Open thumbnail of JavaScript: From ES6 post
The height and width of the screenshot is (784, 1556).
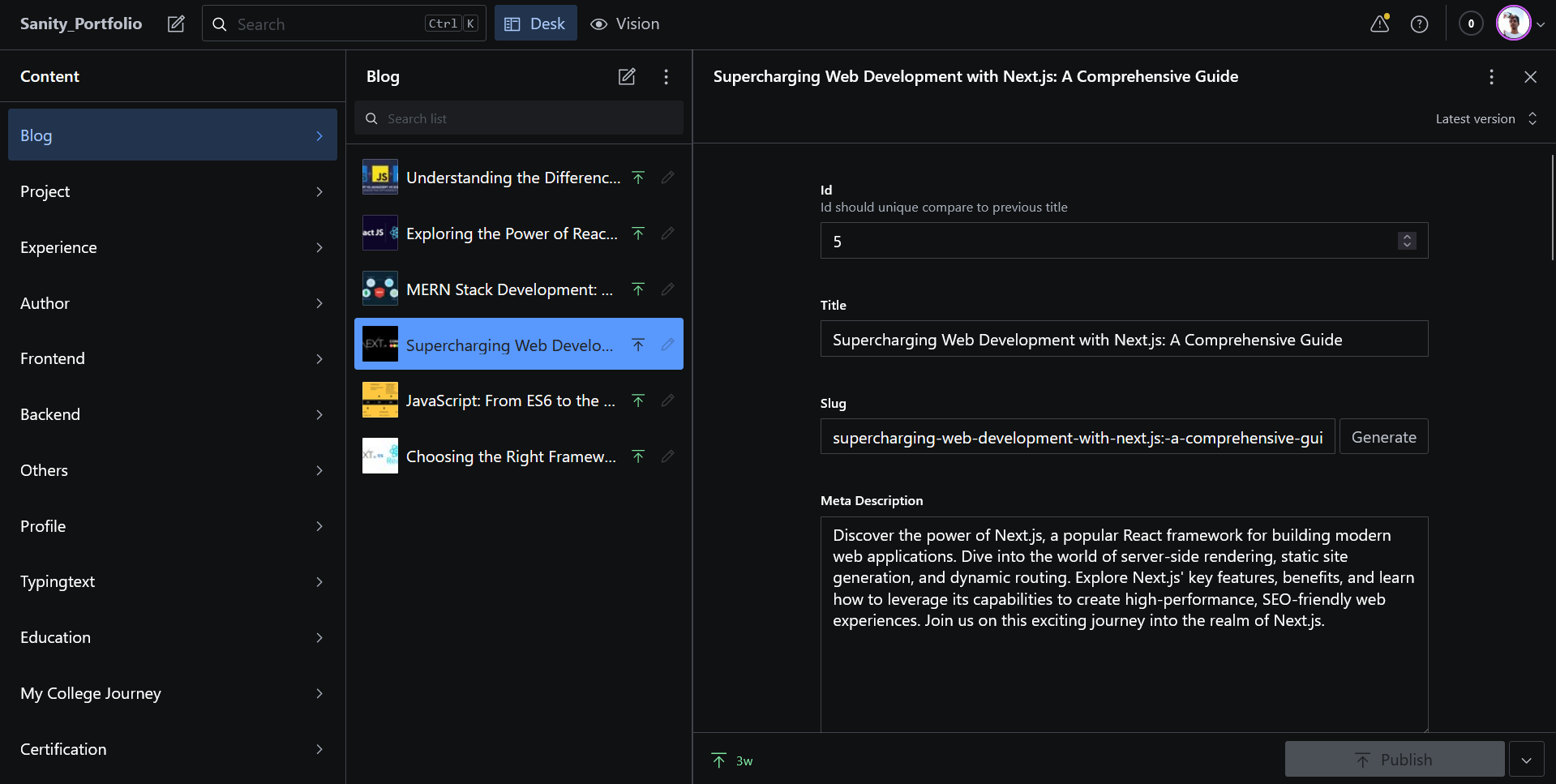[x=380, y=400]
